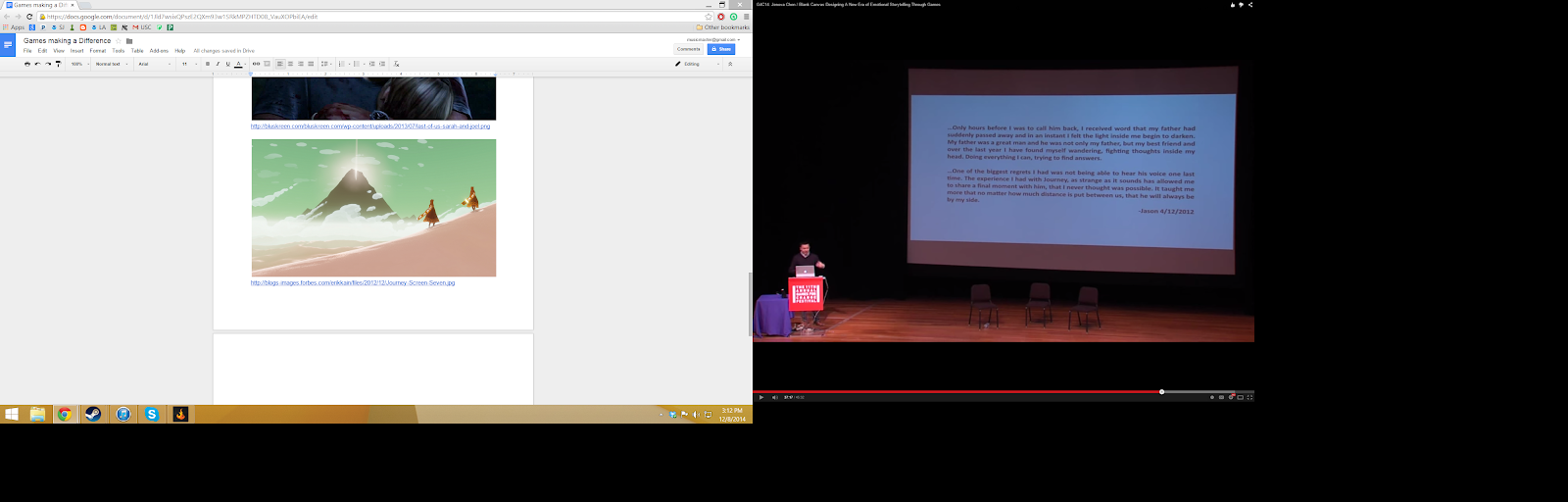Insert a comment using toolbar icon
The height and width of the screenshot is (502, 1568).
(268, 64)
